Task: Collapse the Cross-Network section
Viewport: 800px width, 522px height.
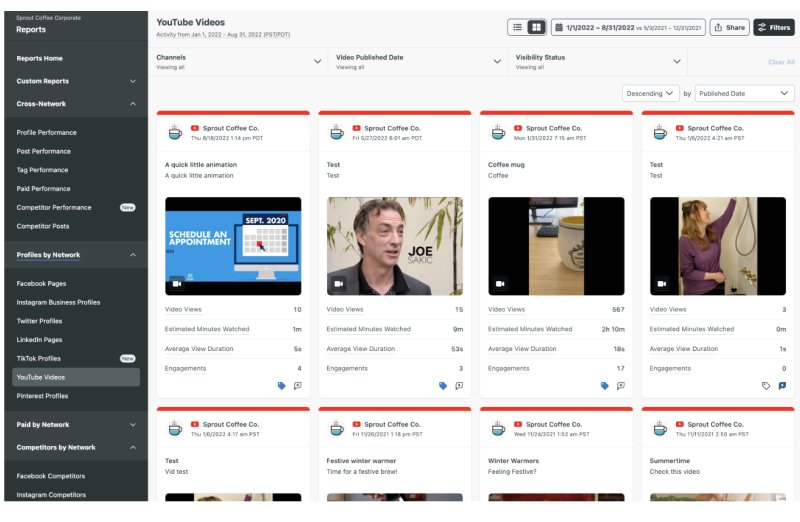Action: coord(76,104)
